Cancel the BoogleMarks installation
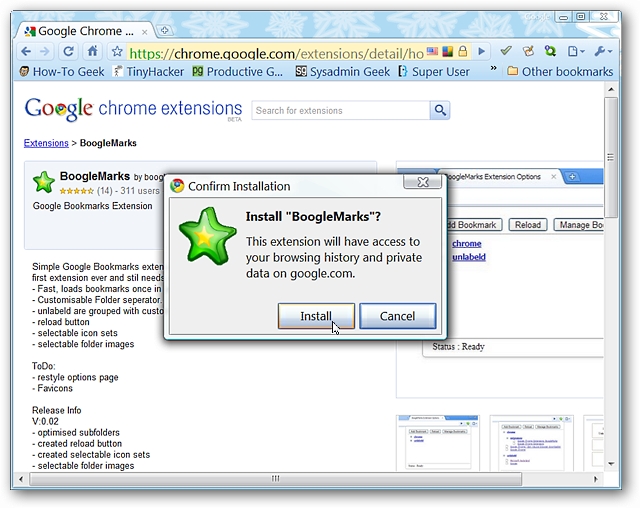640x508 pixels. tap(398, 316)
